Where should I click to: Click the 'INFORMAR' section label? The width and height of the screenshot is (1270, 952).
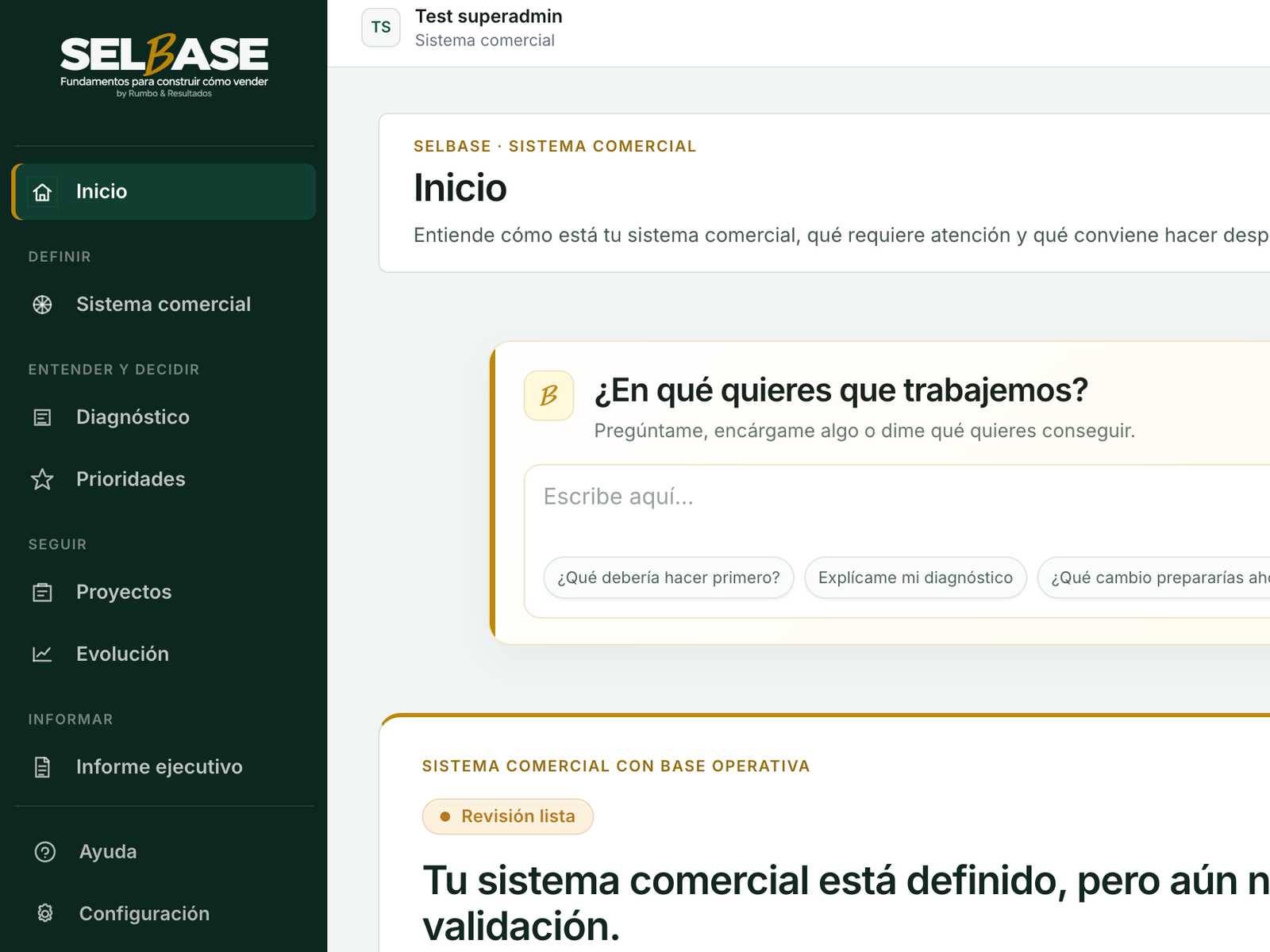pos(71,720)
